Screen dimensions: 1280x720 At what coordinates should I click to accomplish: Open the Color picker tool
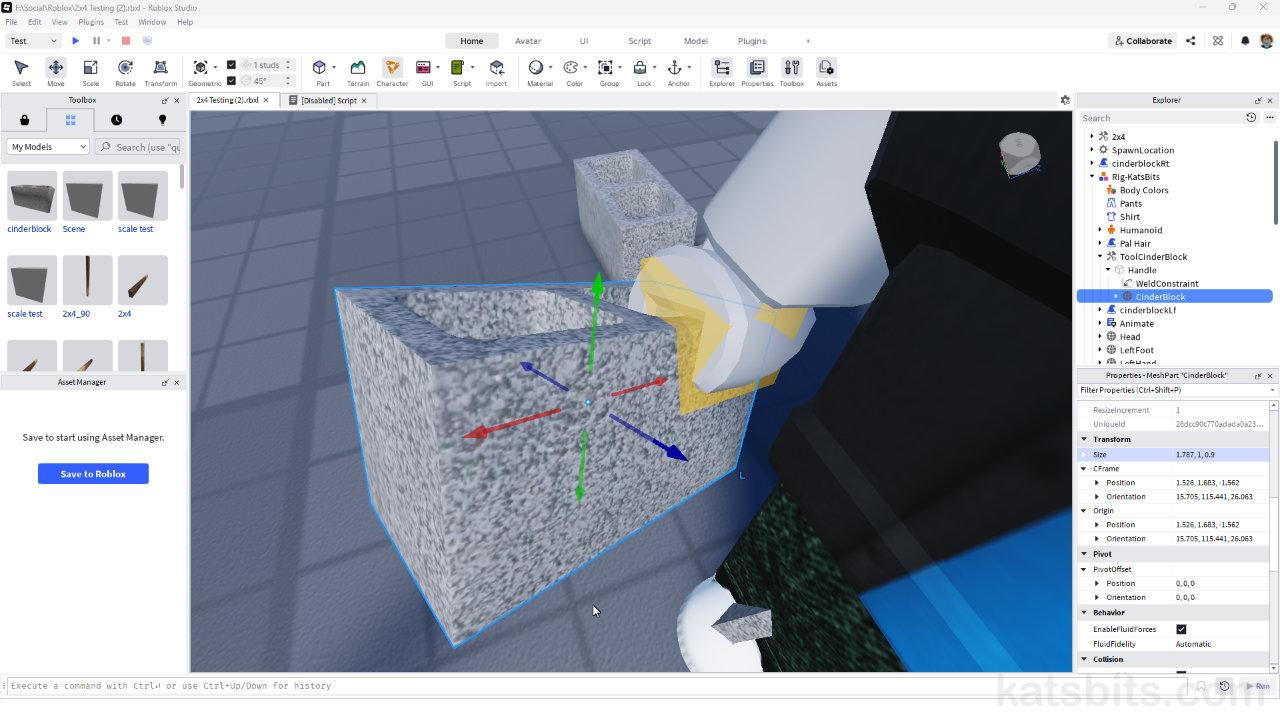tap(574, 72)
